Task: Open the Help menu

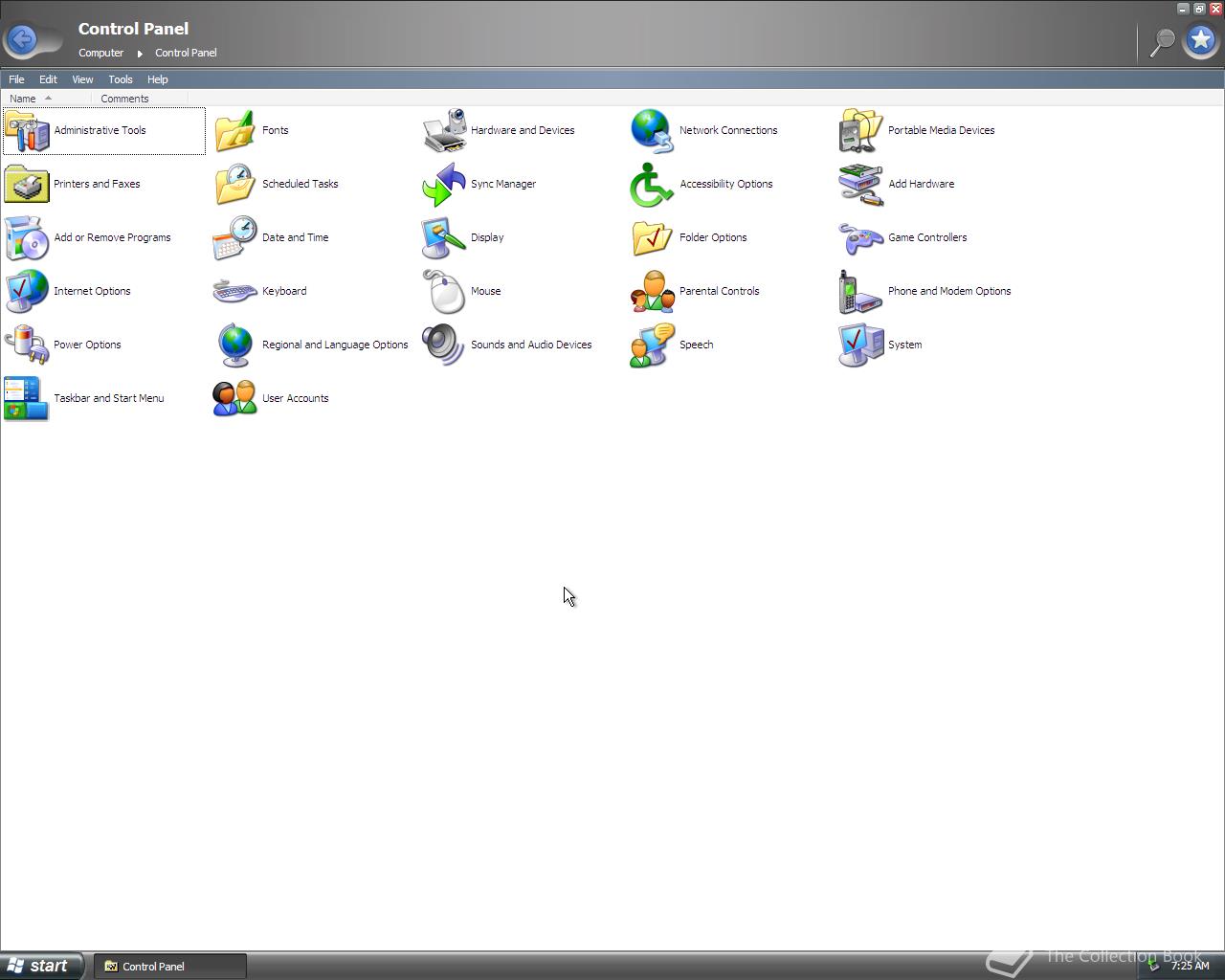Action: (157, 79)
